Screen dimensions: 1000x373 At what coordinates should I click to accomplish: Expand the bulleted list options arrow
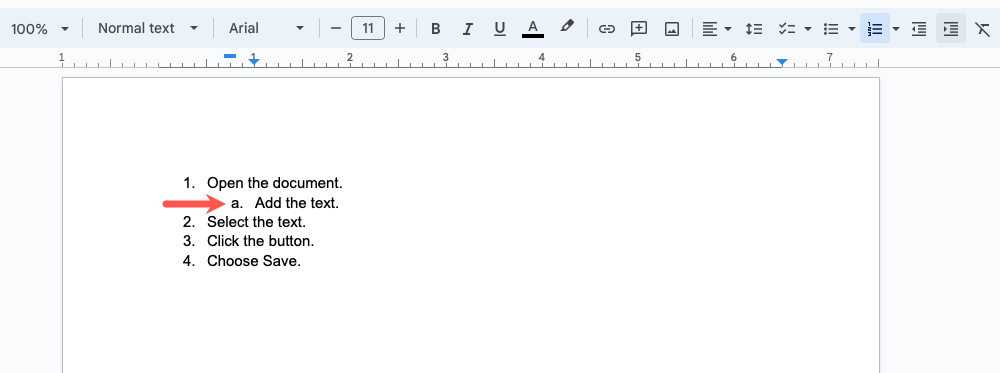852,29
